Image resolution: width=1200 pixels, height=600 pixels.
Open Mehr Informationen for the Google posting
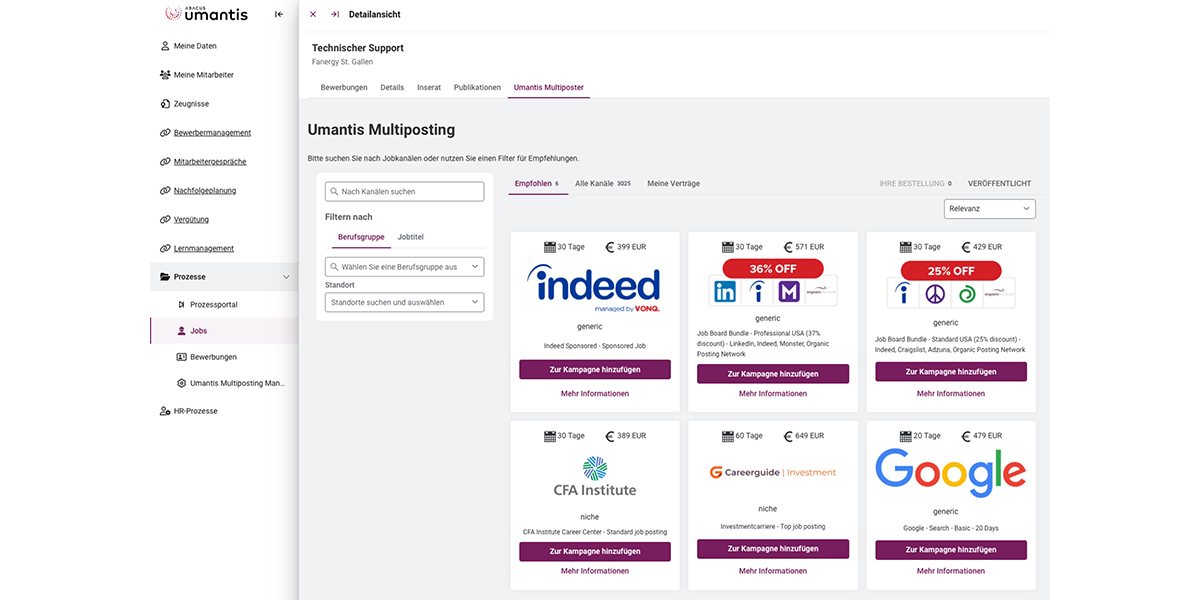950,570
